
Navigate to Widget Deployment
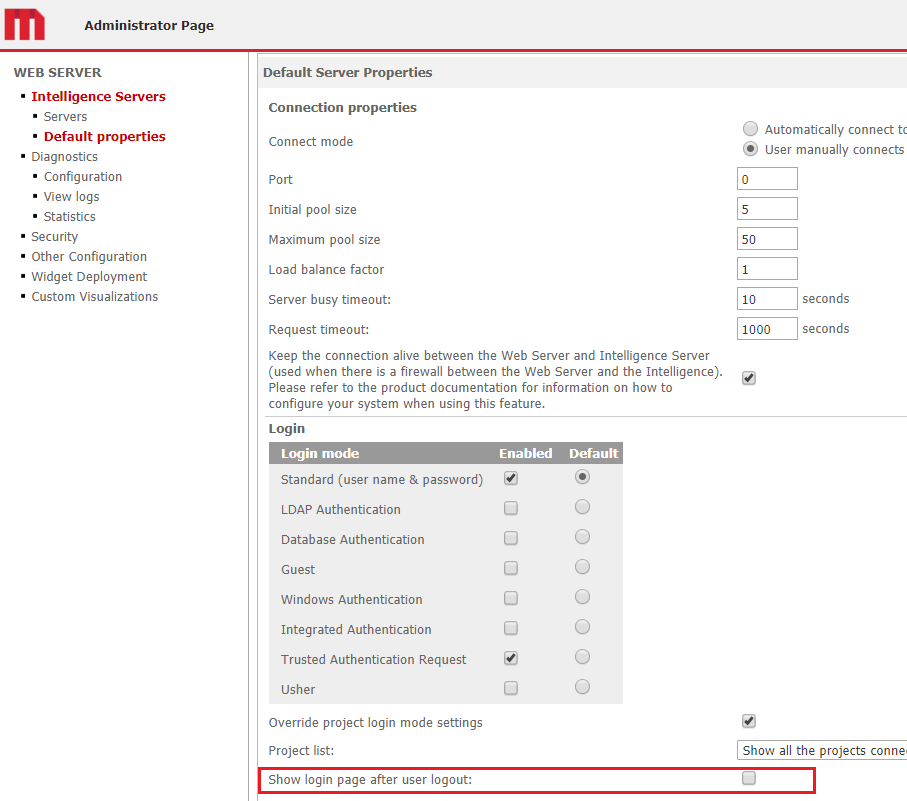coord(88,276)
